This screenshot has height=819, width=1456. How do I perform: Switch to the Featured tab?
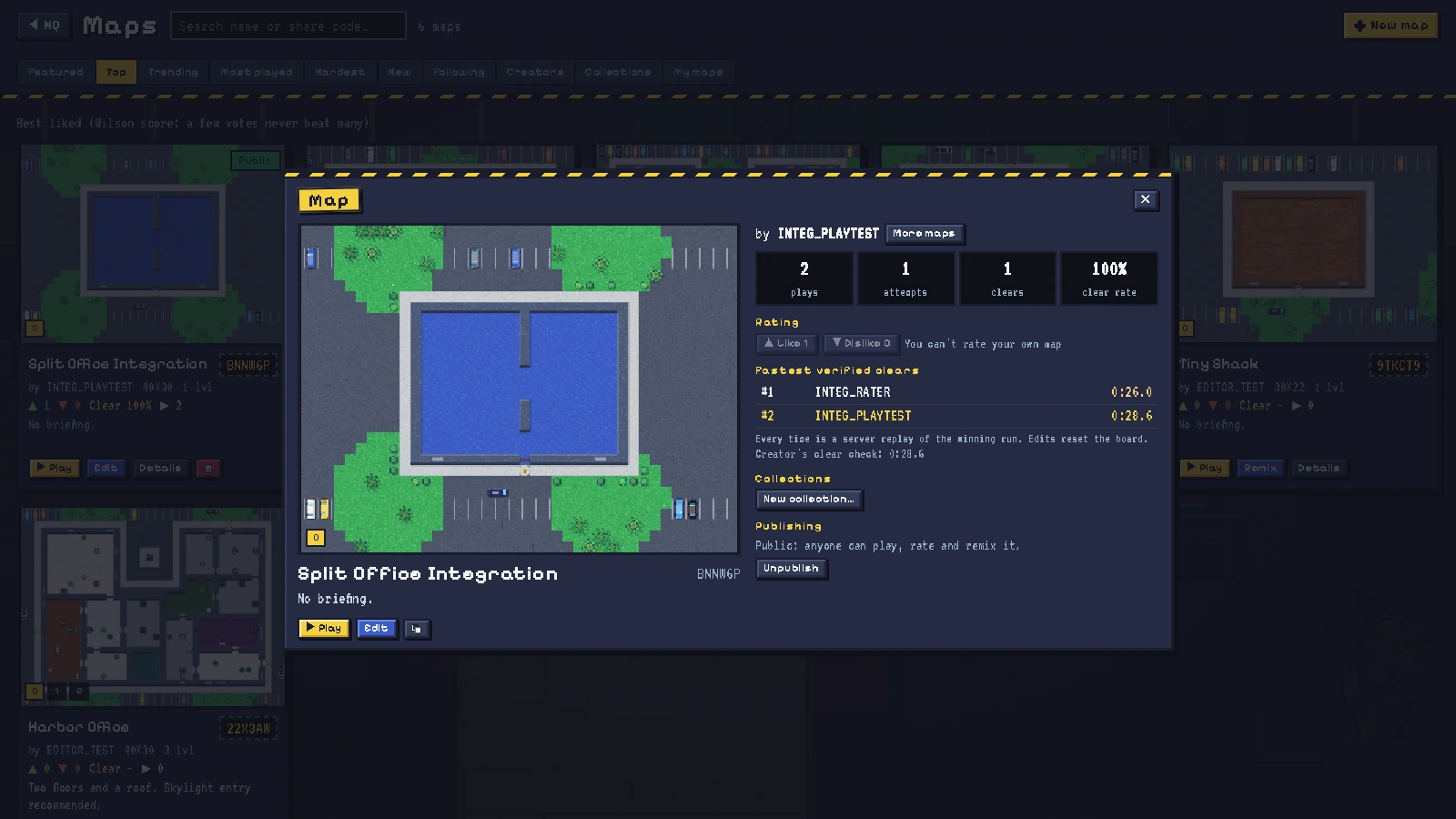(56, 72)
